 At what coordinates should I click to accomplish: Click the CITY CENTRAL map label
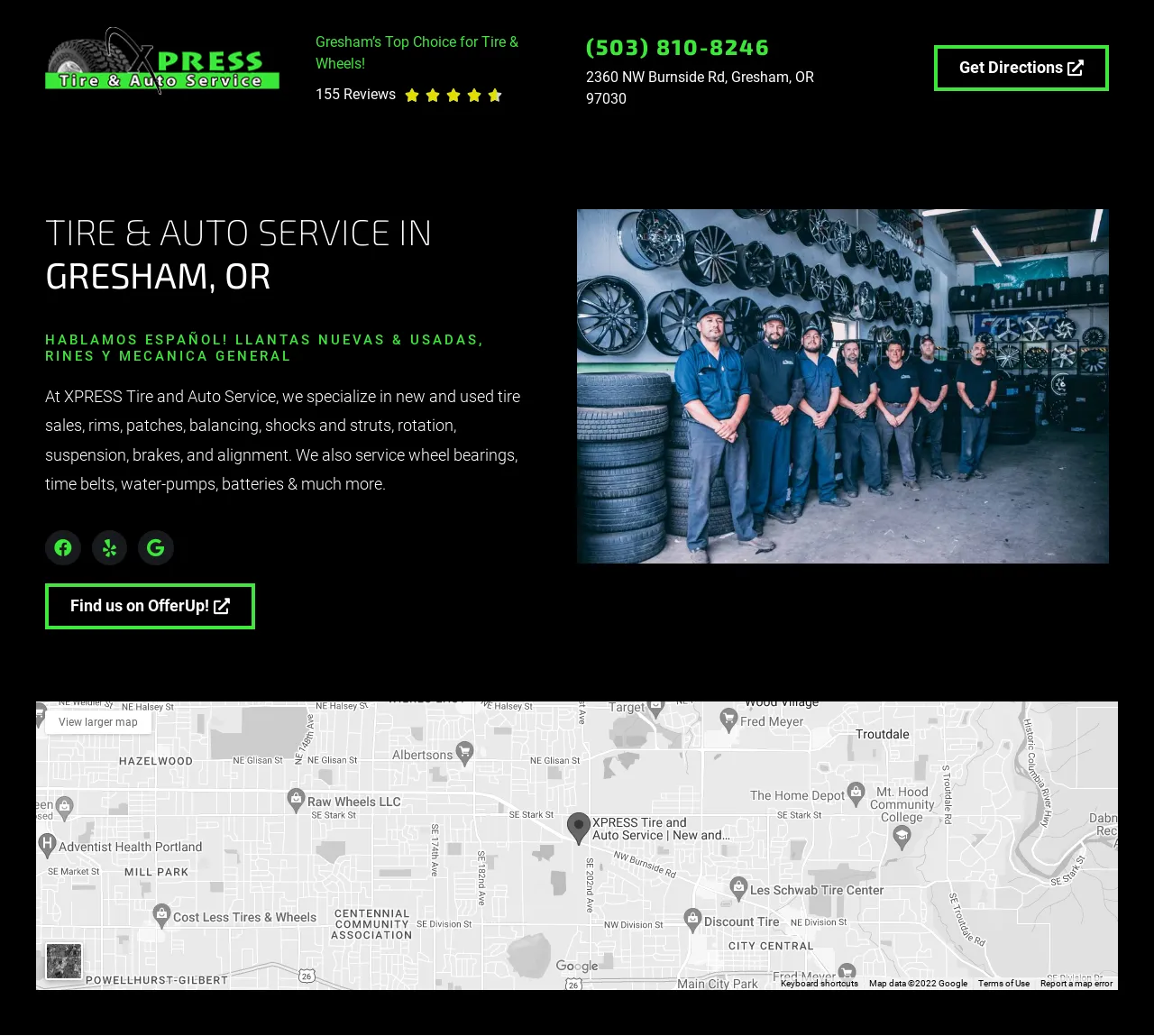pyautogui.click(x=771, y=946)
